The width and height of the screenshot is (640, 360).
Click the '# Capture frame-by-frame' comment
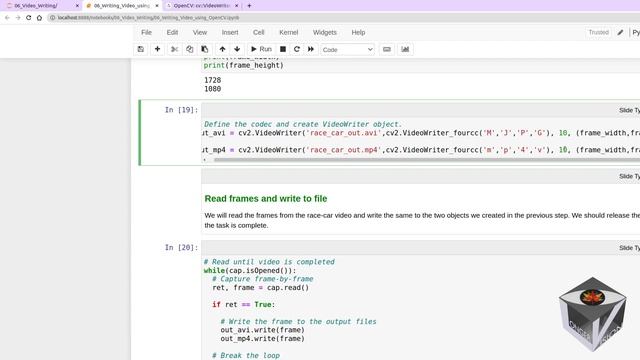click(262, 279)
